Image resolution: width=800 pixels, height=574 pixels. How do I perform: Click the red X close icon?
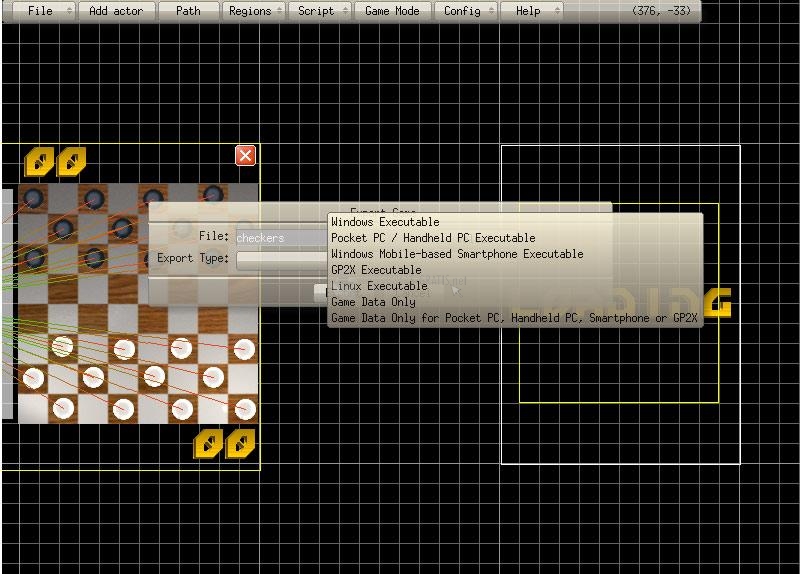click(245, 155)
